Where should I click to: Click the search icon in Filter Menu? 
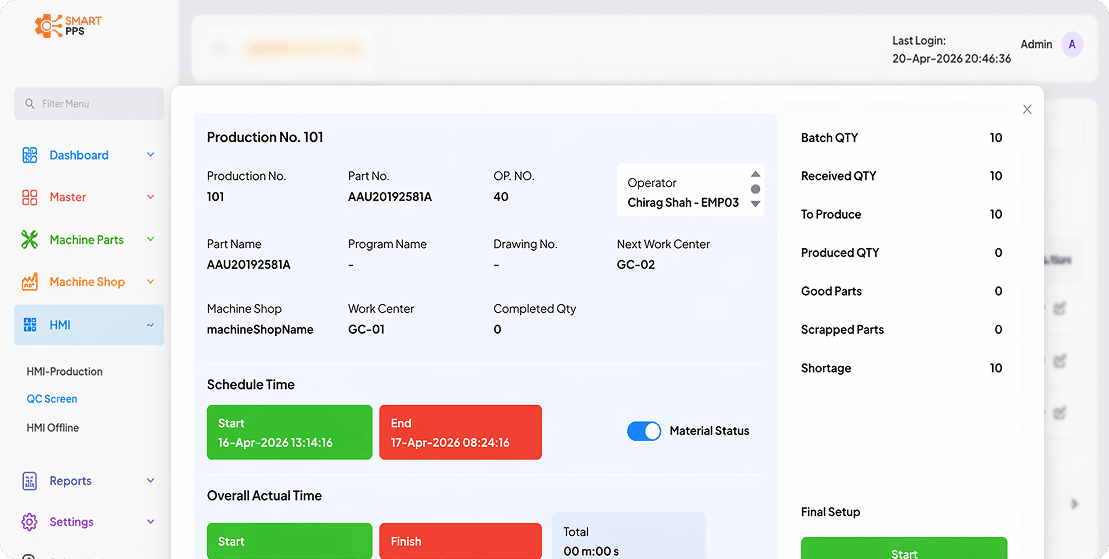point(30,104)
